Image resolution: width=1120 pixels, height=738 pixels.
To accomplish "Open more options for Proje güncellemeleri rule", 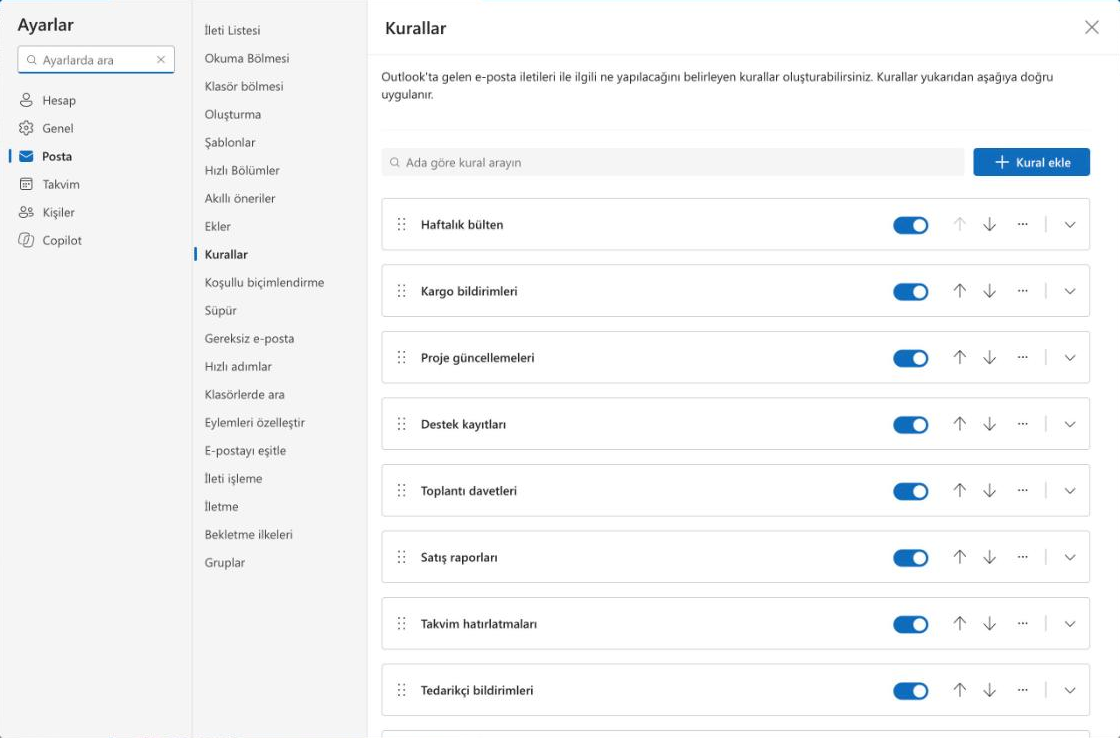I will pos(1022,357).
